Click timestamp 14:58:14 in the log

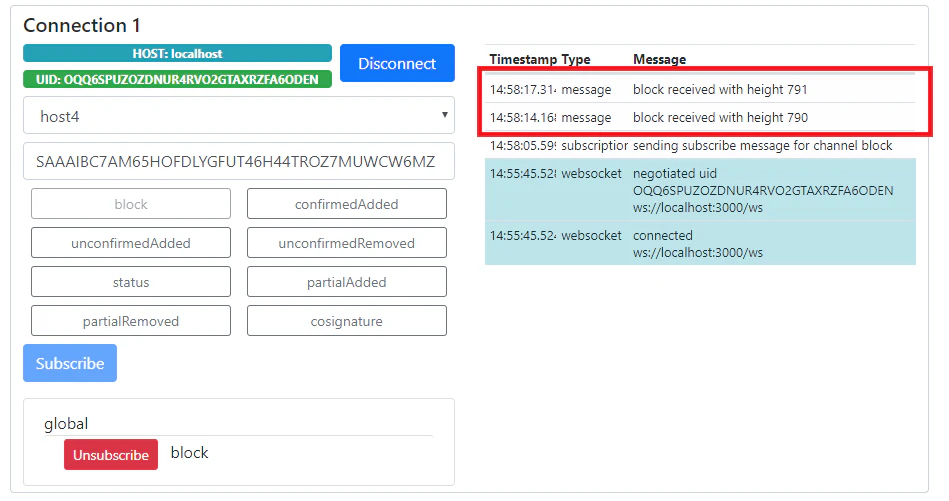(x=523, y=117)
